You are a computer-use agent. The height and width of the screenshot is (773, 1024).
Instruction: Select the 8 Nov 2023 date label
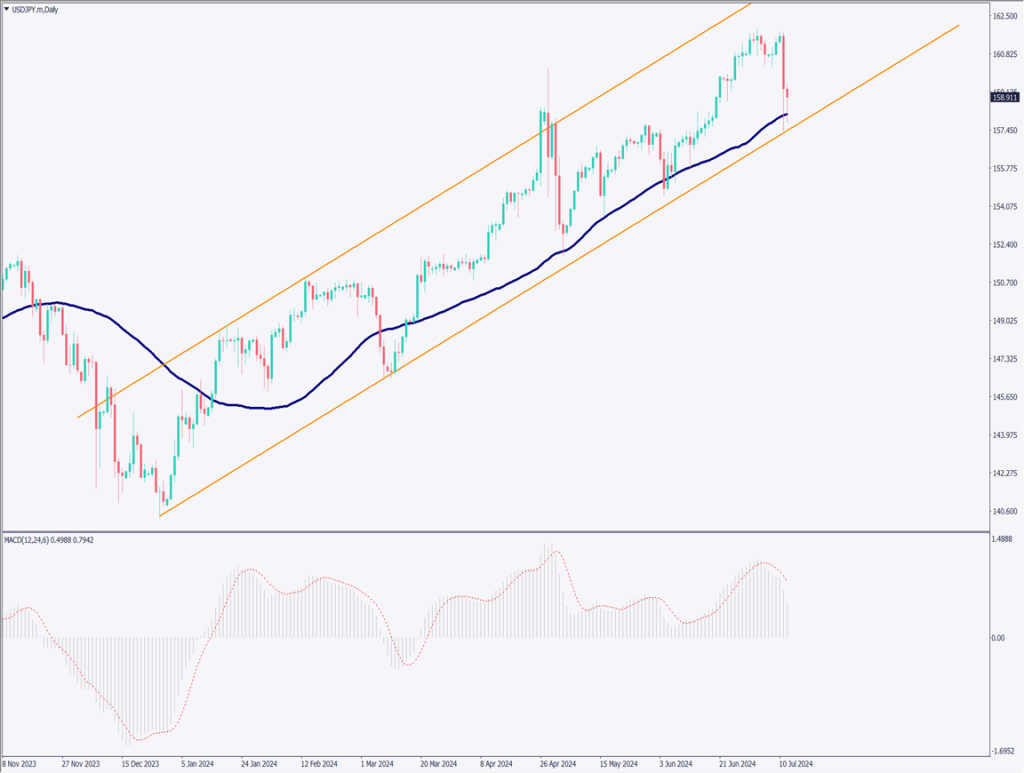coord(22,763)
